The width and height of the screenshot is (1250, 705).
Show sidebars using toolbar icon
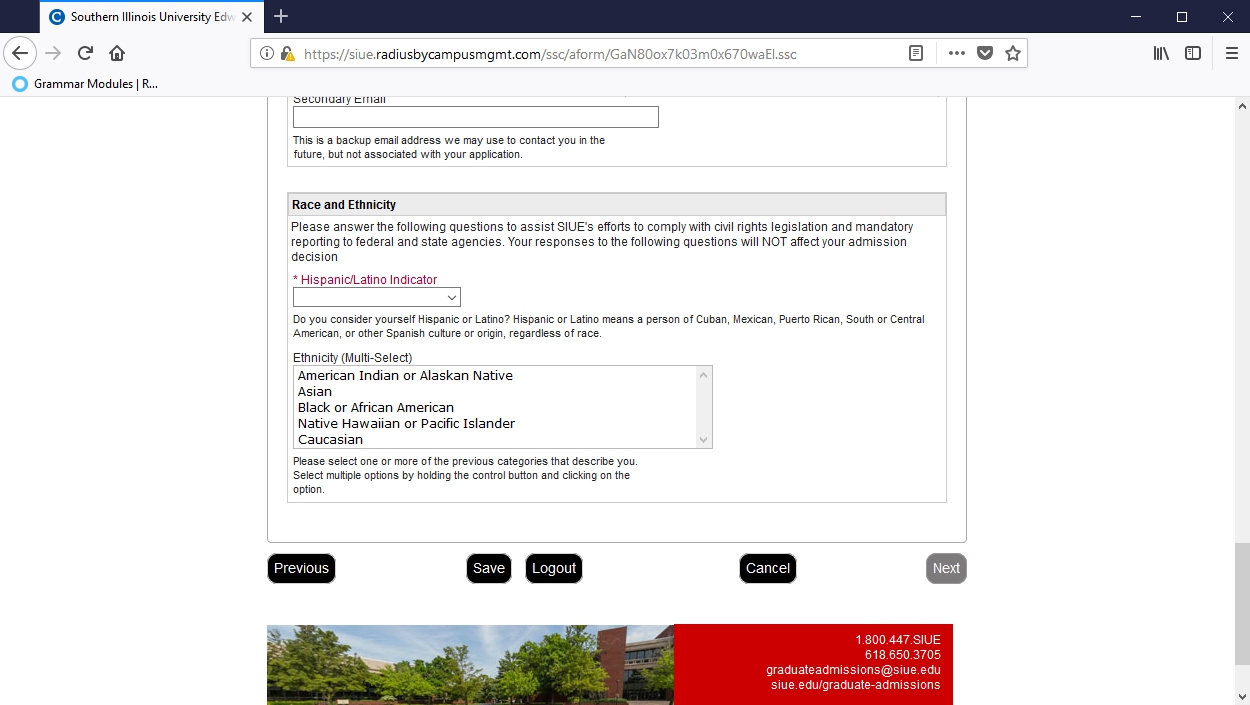pos(1193,53)
